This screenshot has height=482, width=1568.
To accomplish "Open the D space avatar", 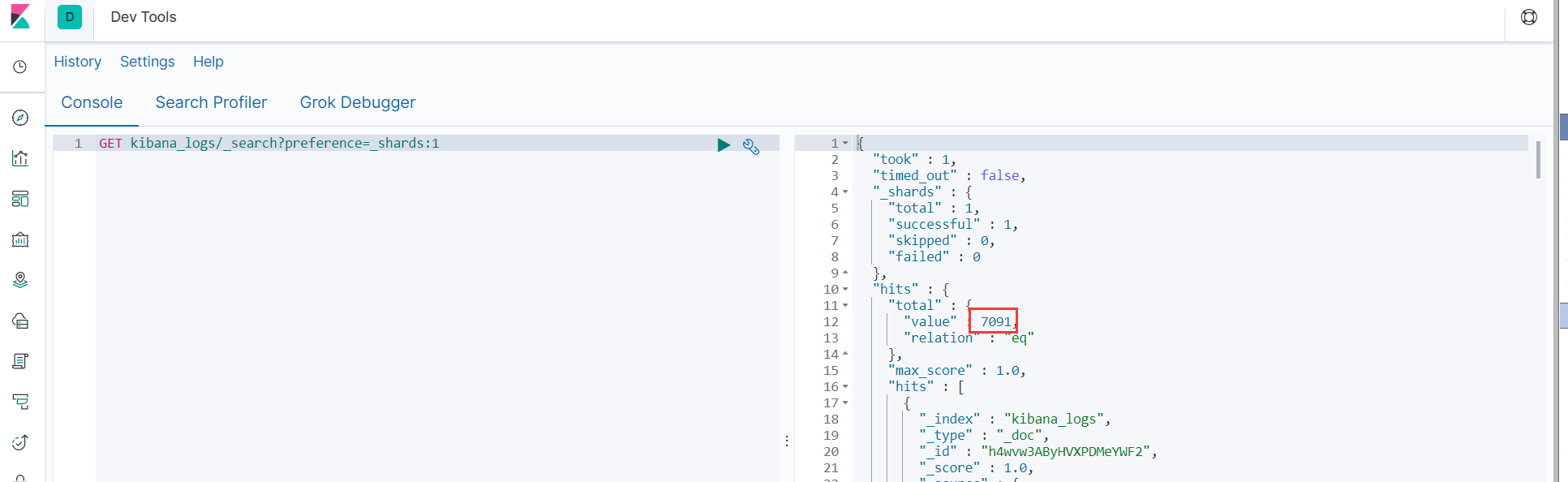I will coord(70,17).
